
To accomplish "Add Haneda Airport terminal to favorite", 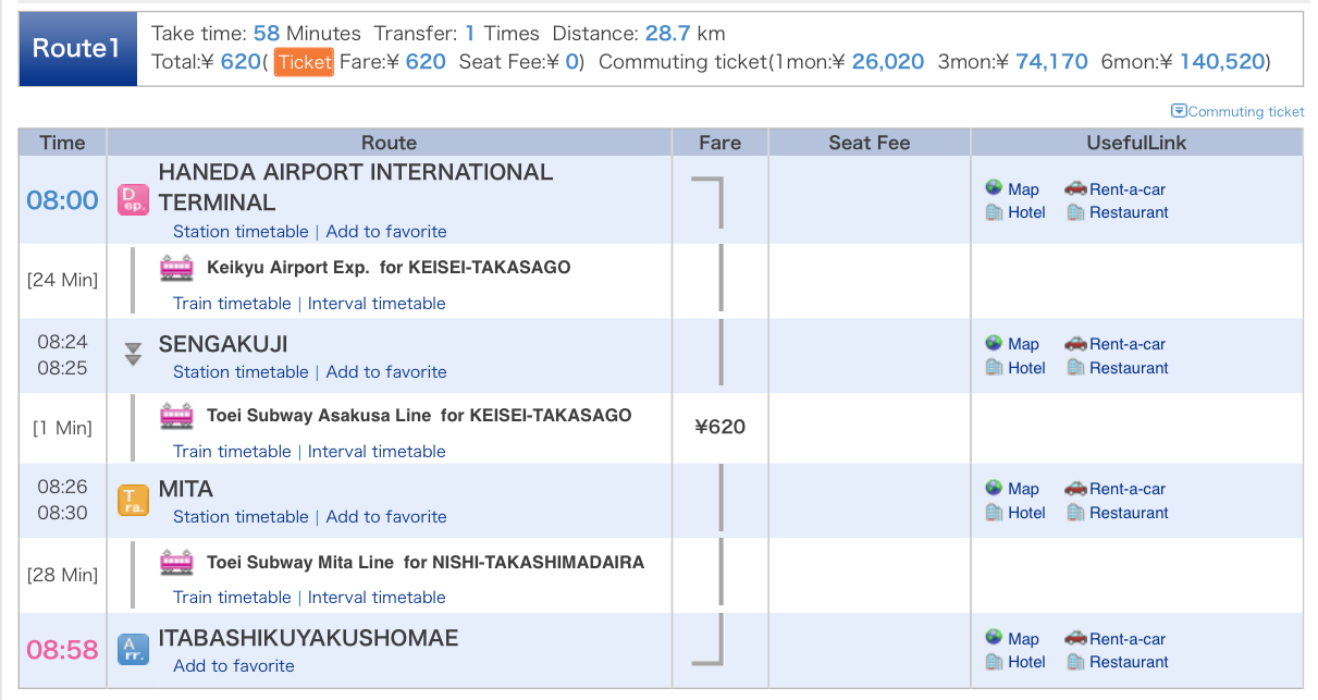I will [386, 231].
